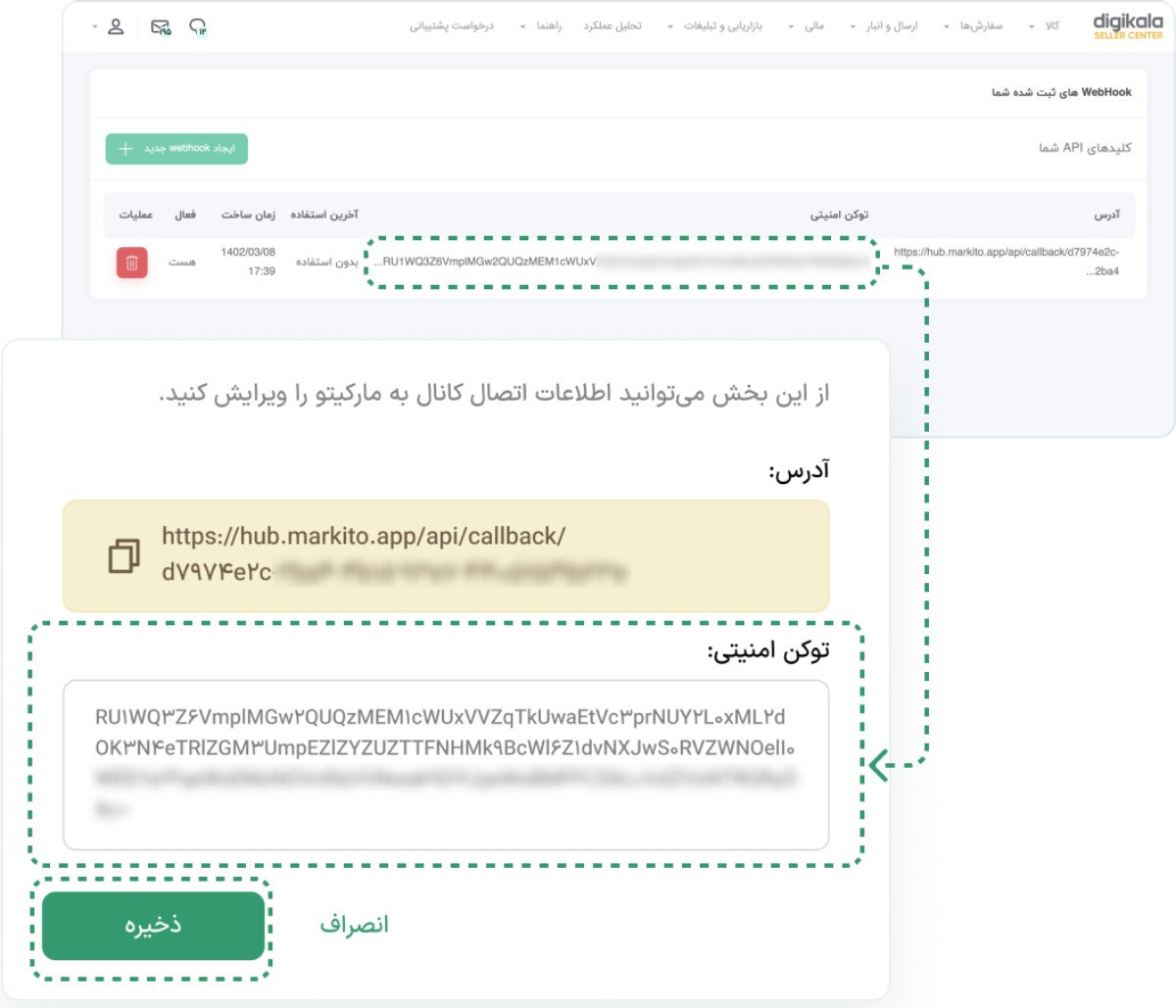This screenshot has width=1176, height=1008.
Task: Open the تحلیل عملکرد menu item
Action: coord(612,26)
